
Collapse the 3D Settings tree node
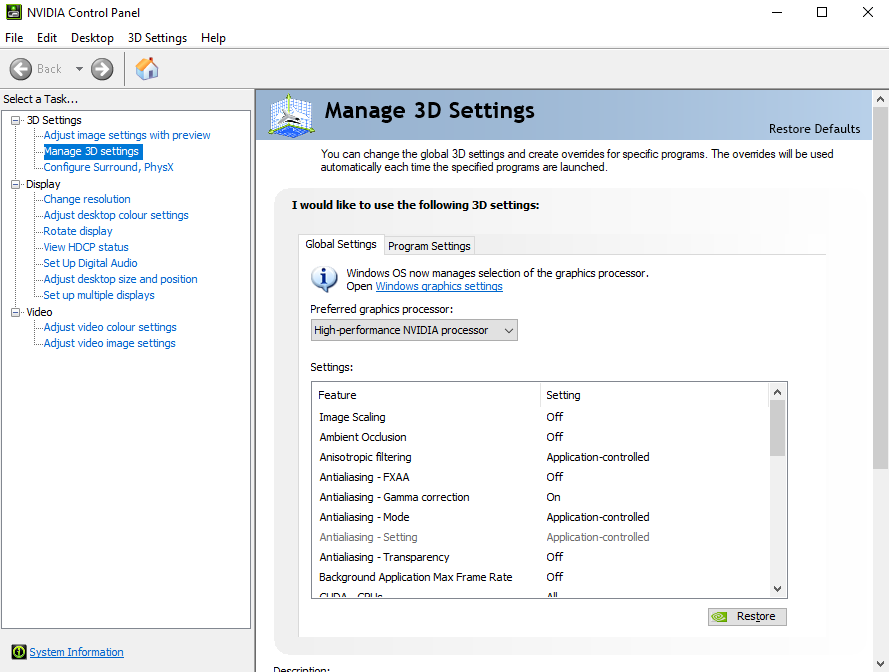tap(16, 120)
